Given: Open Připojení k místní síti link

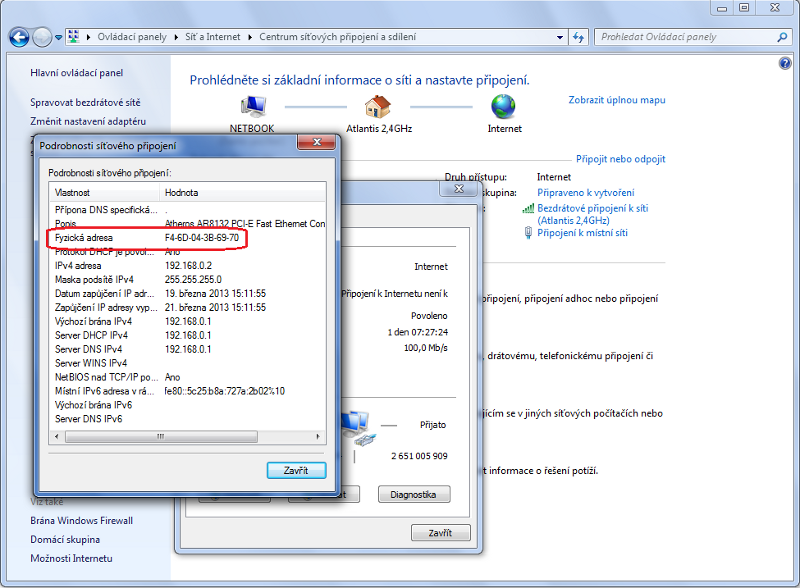Looking at the screenshot, I should [x=582, y=233].
